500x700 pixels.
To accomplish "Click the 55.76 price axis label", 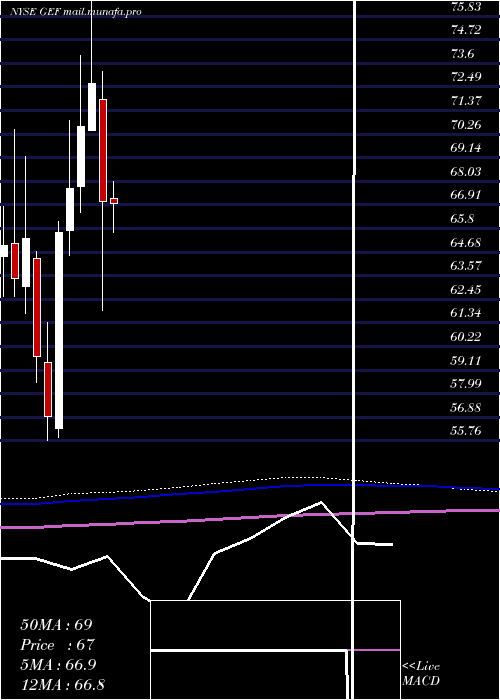I will tap(466, 430).
